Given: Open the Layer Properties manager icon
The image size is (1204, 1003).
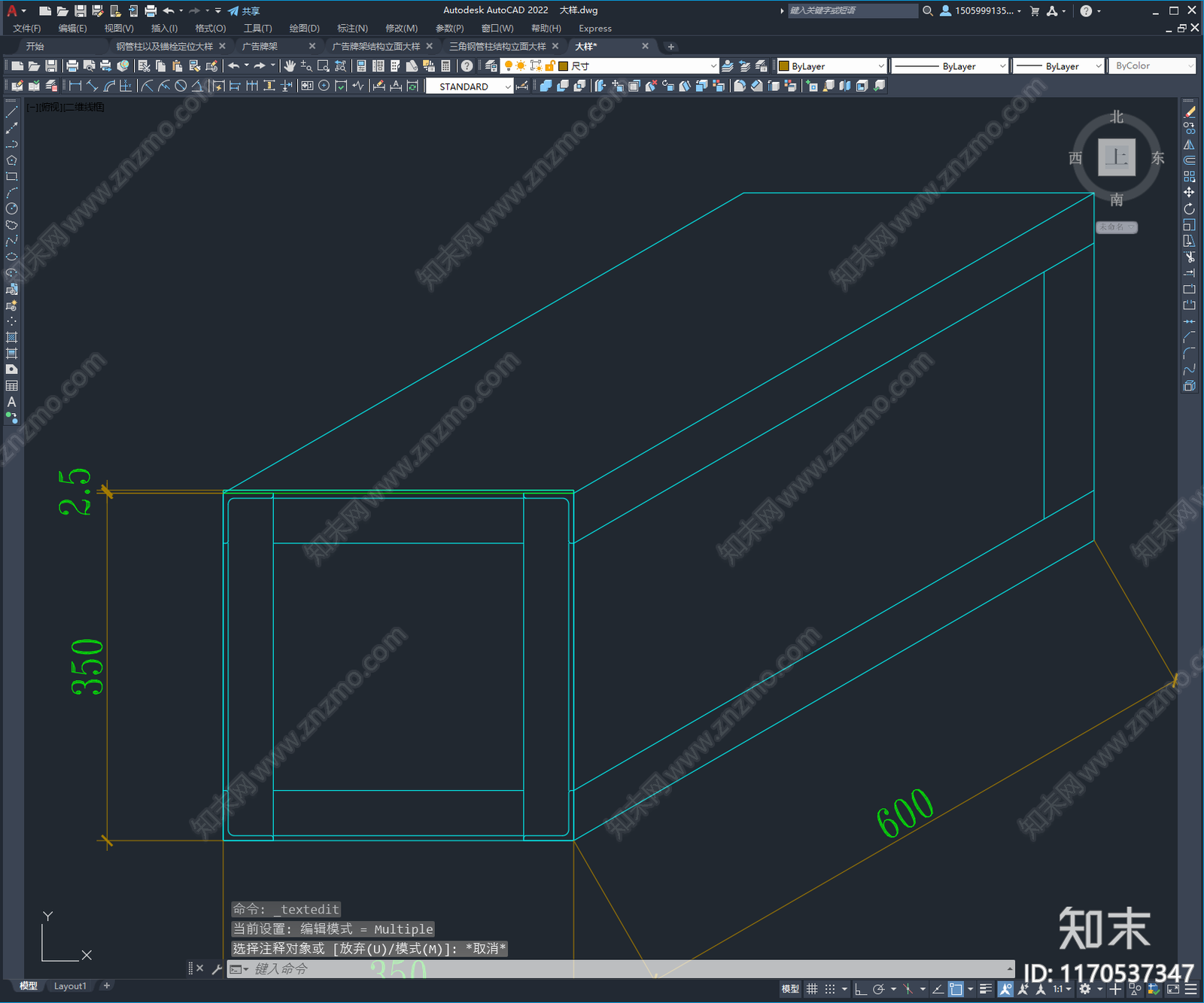Looking at the screenshot, I should click(491, 66).
